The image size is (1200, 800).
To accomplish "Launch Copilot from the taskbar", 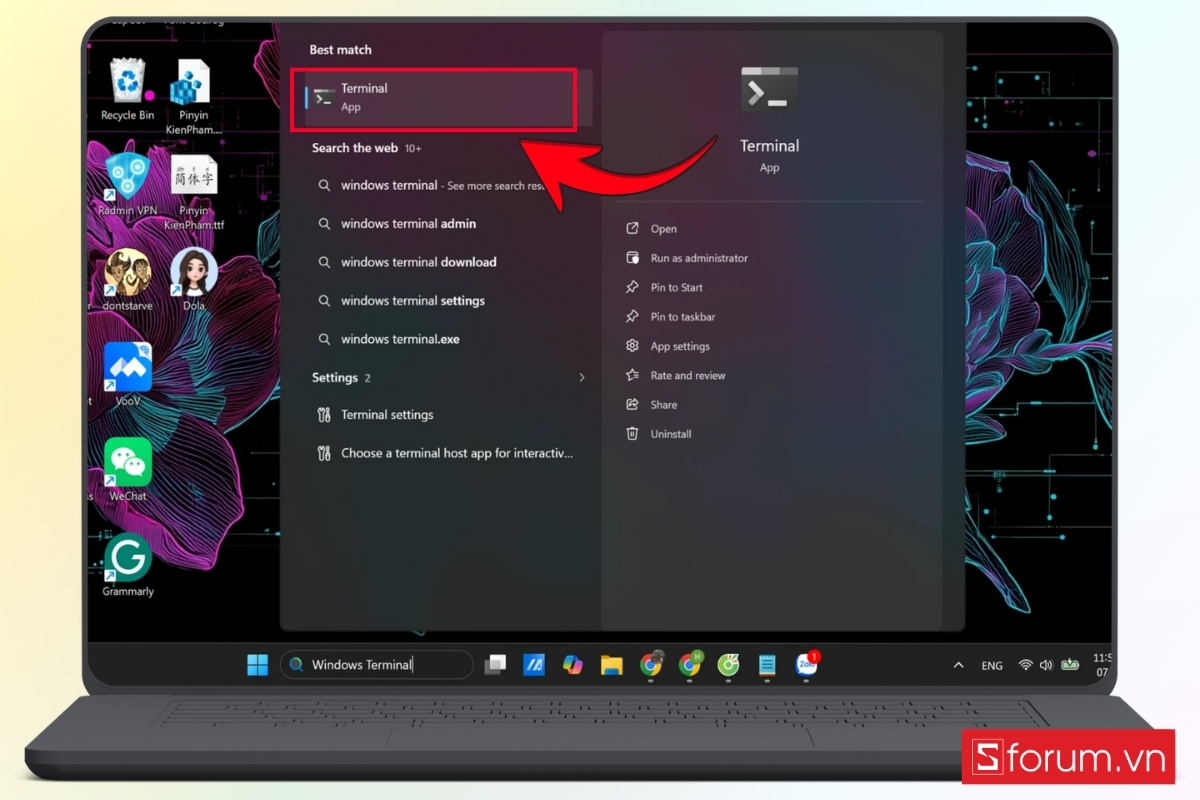I will point(573,665).
